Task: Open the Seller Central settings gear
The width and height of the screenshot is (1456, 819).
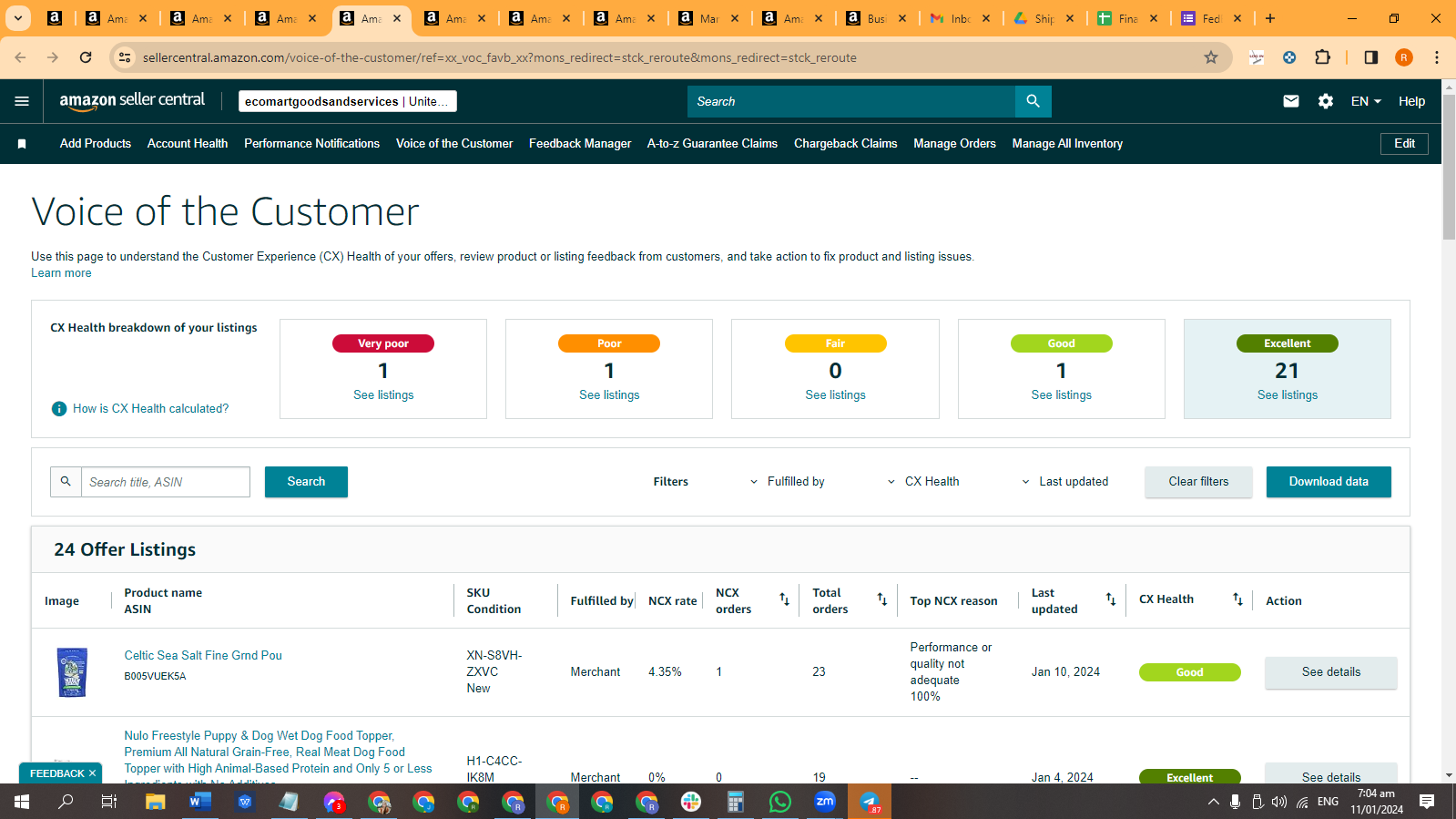Action: 1326,101
